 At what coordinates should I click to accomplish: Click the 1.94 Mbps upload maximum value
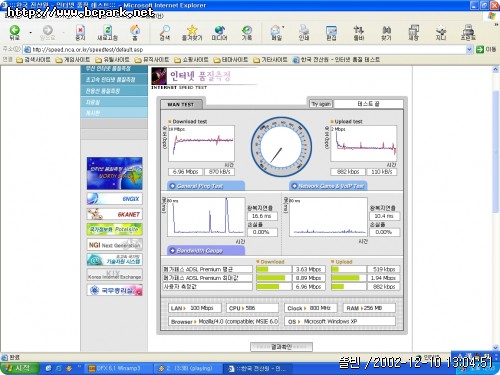click(x=383, y=278)
